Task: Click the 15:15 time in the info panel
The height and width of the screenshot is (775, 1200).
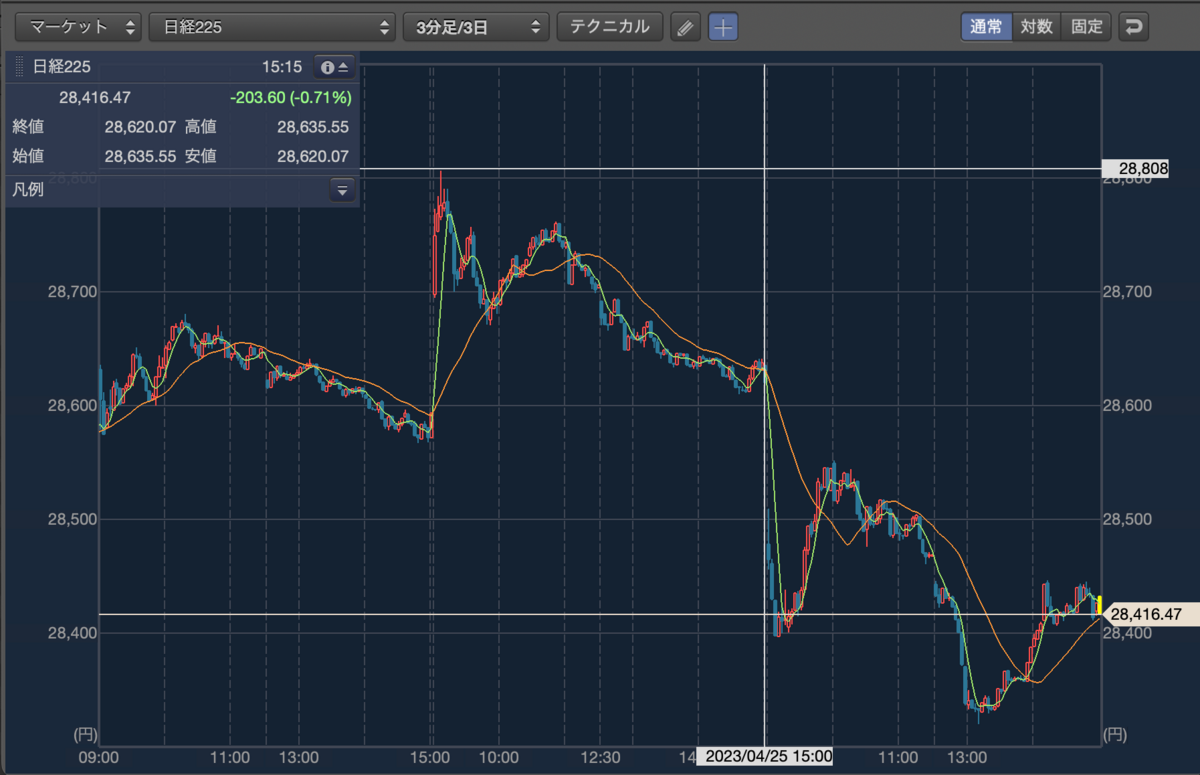Action: tap(282, 67)
